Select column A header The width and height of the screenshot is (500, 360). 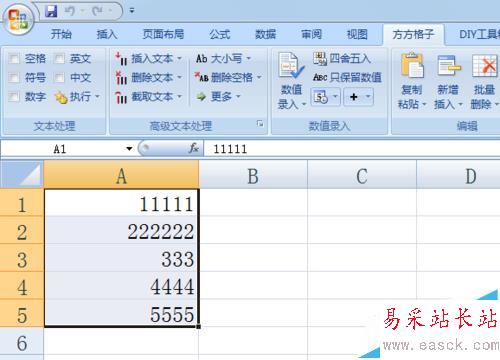tap(121, 175)
